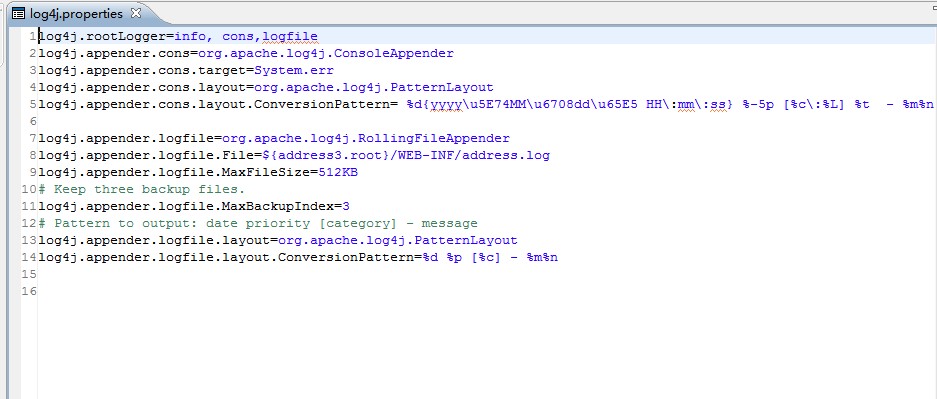
Task: Click line number 16 in the gutter
Action: click(29, 291)
